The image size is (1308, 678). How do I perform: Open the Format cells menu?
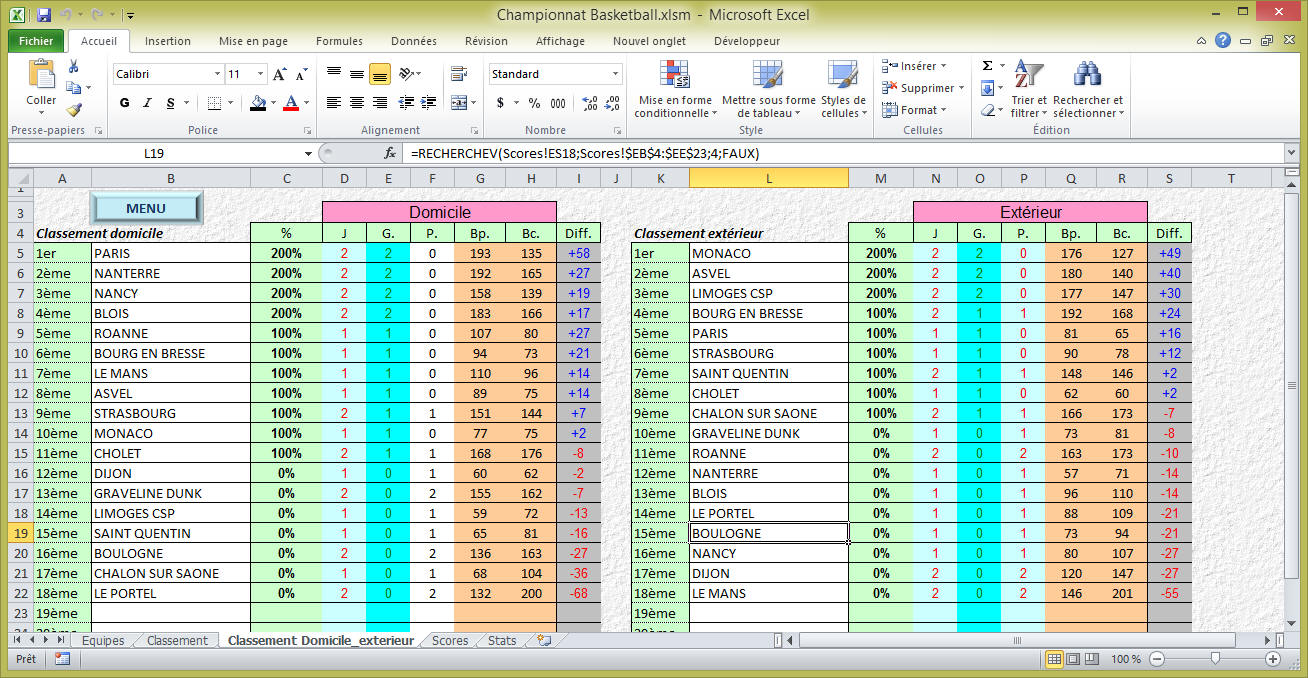click(x=912, y=110)
